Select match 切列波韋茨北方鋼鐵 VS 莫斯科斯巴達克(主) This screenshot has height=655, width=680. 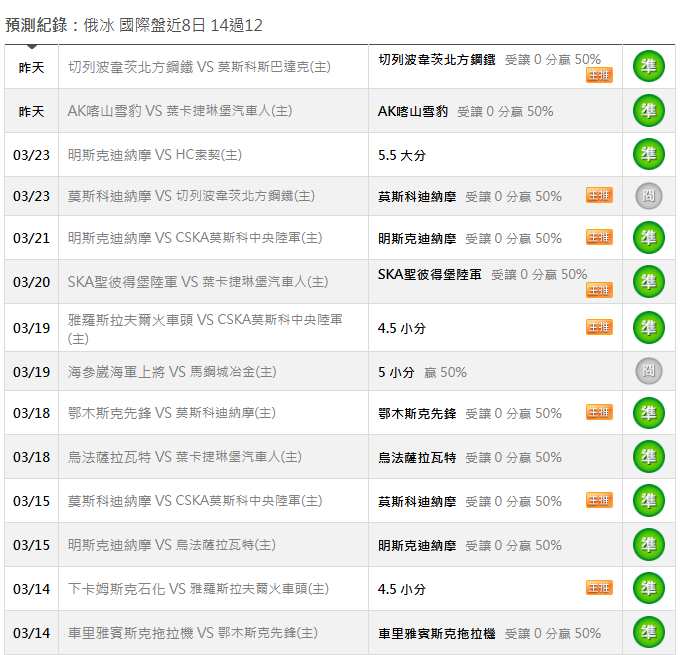[199, 67]
